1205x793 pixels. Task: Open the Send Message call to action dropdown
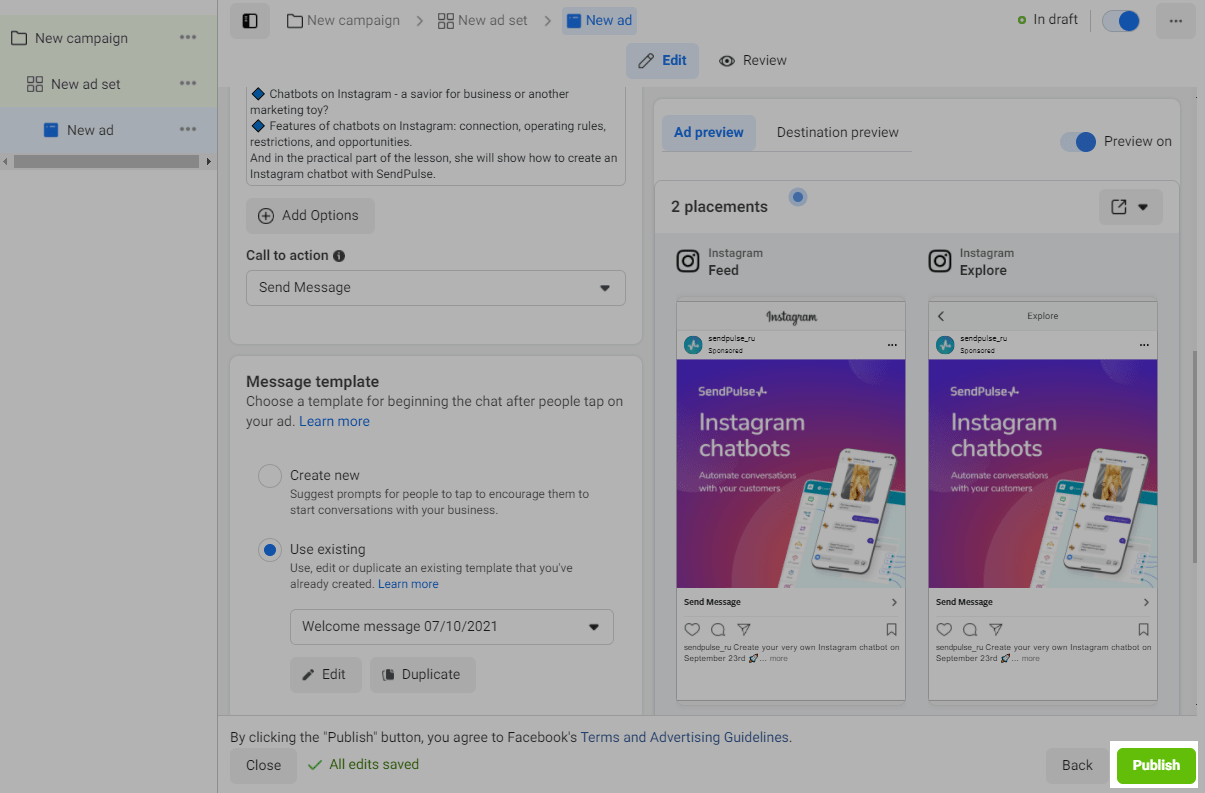click(435, 288)
